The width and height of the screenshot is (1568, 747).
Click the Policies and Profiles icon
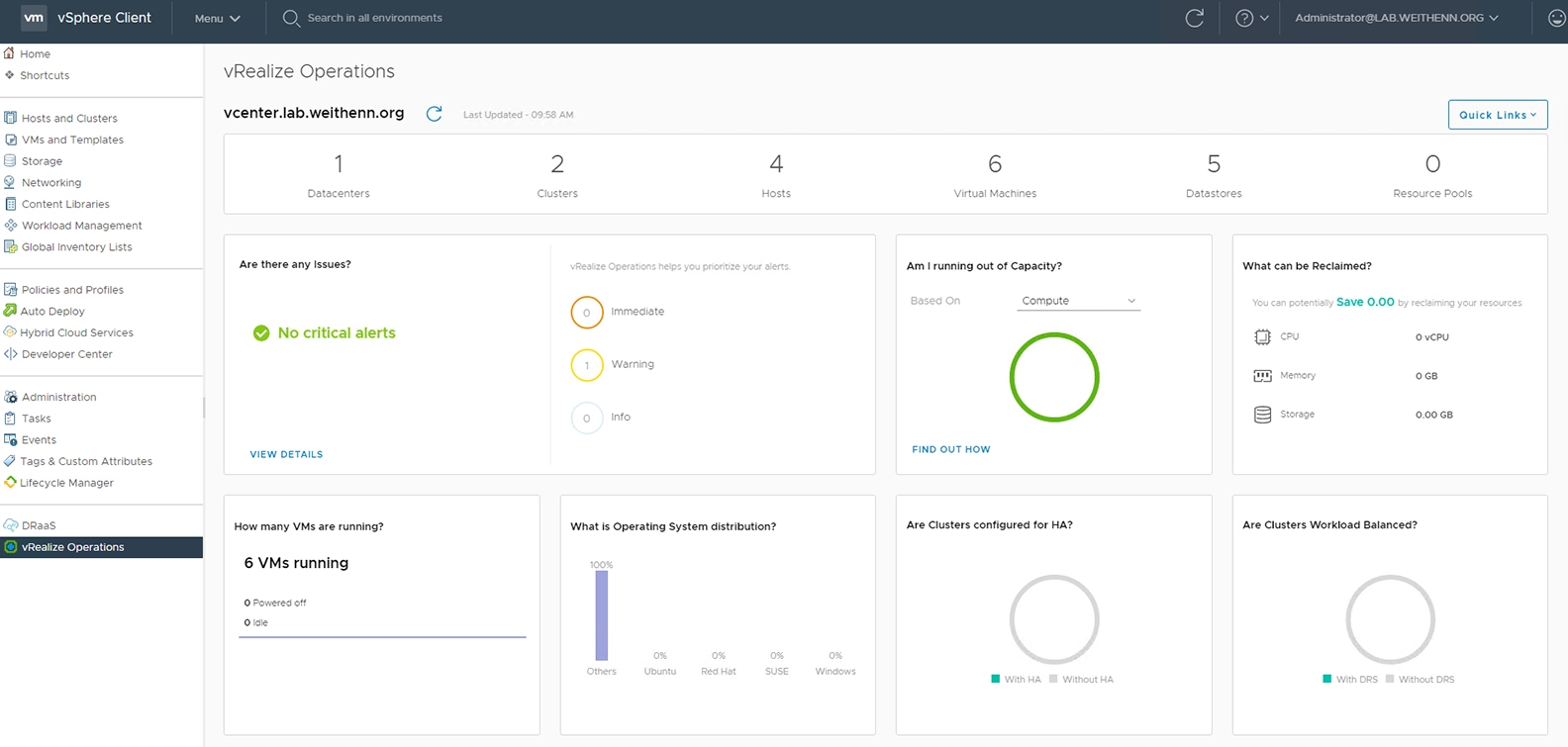pyautogui.click(x=11, y=290)
